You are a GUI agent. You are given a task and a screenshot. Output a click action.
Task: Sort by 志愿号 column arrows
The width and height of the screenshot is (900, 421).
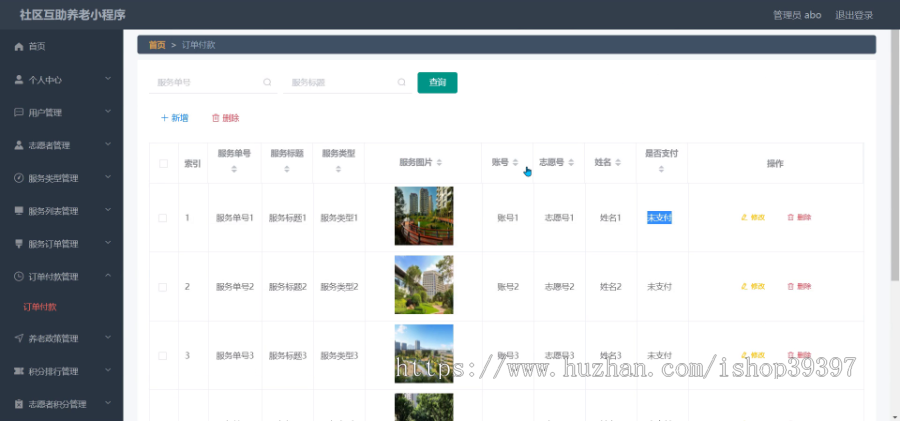(571, 163)
